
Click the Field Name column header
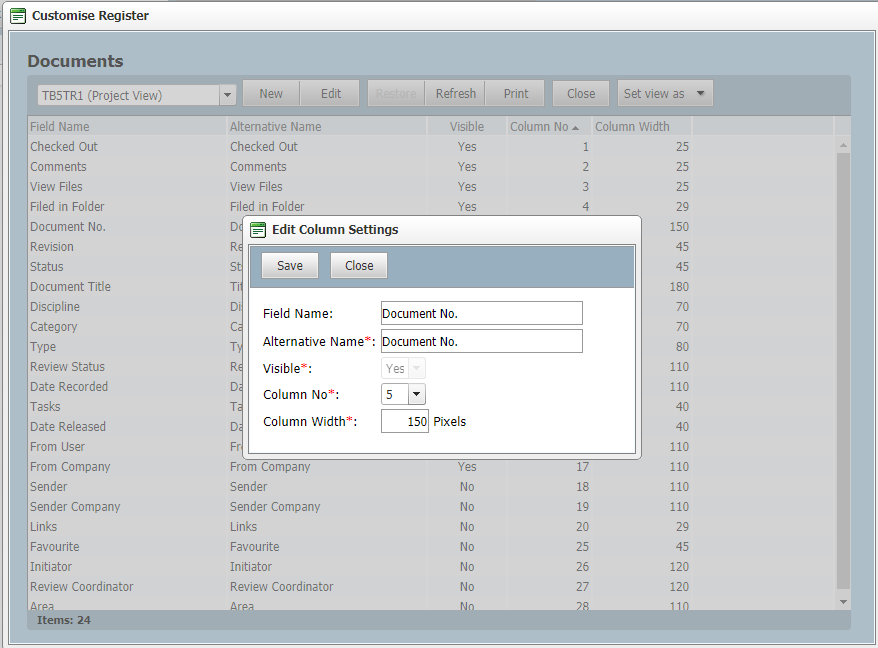pos(60,127)
